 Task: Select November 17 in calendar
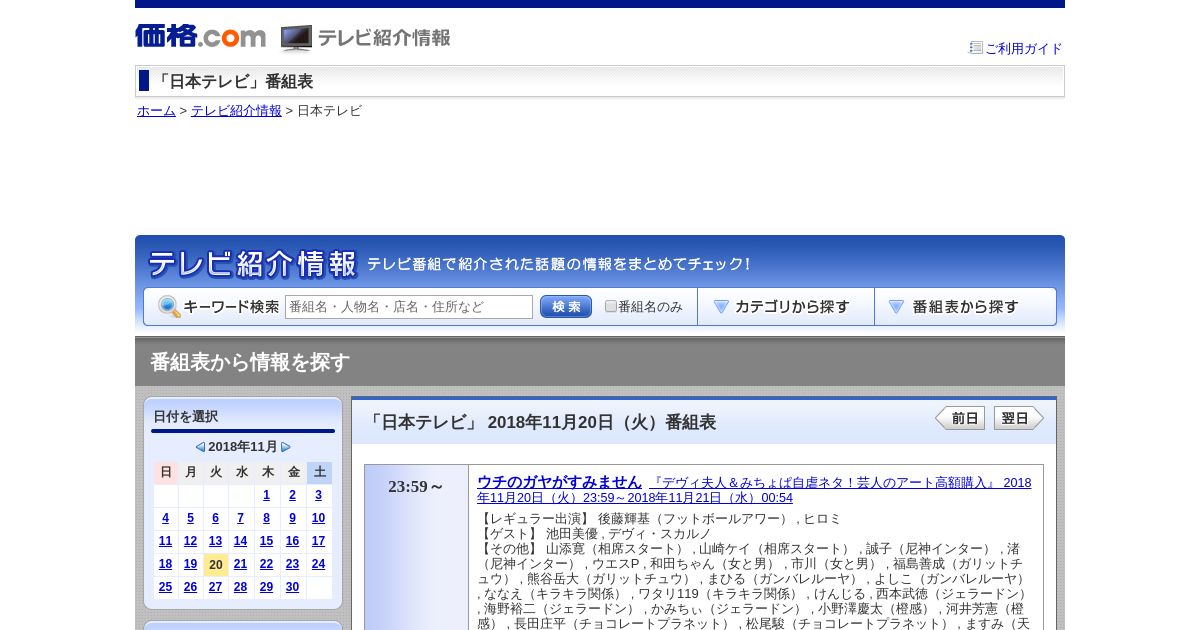click(x=319, y=541)
